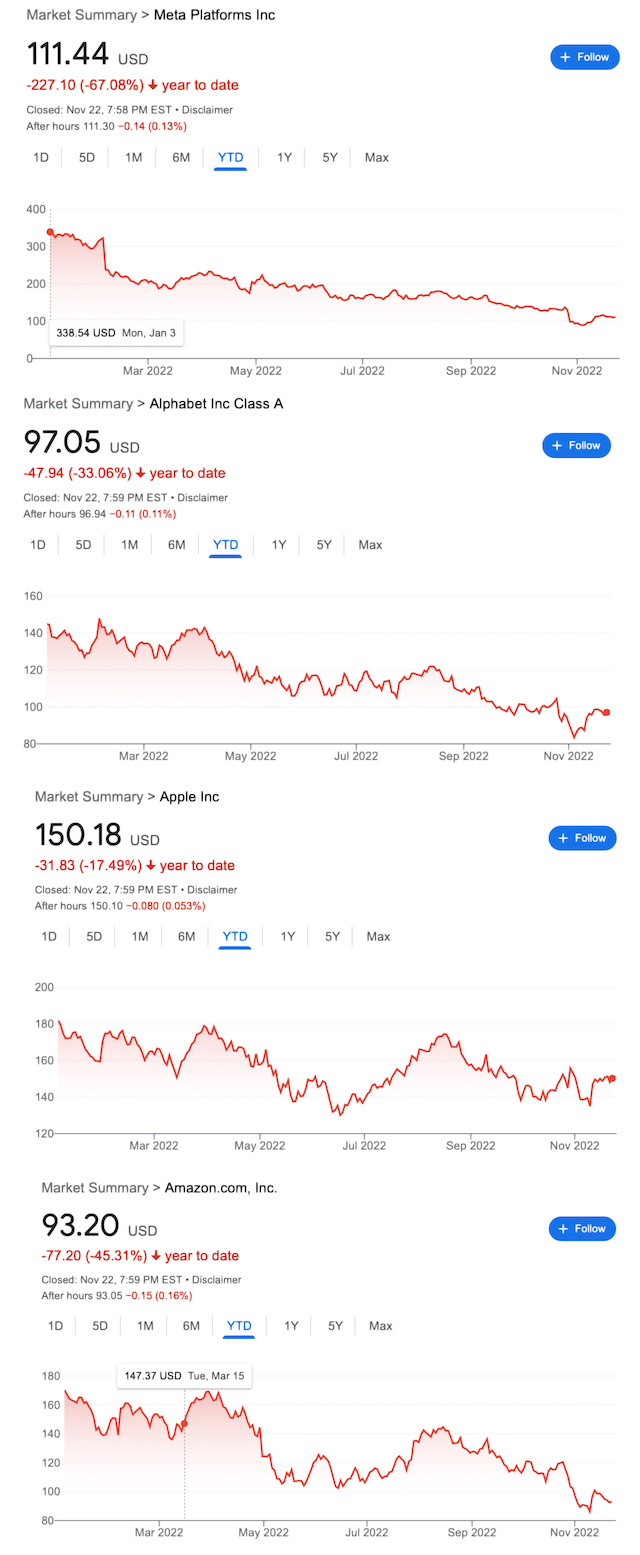Screen dimensions: 640x1555
Task: Click the Jan 3 red dot on Meta chart
Action: point(50,232)
